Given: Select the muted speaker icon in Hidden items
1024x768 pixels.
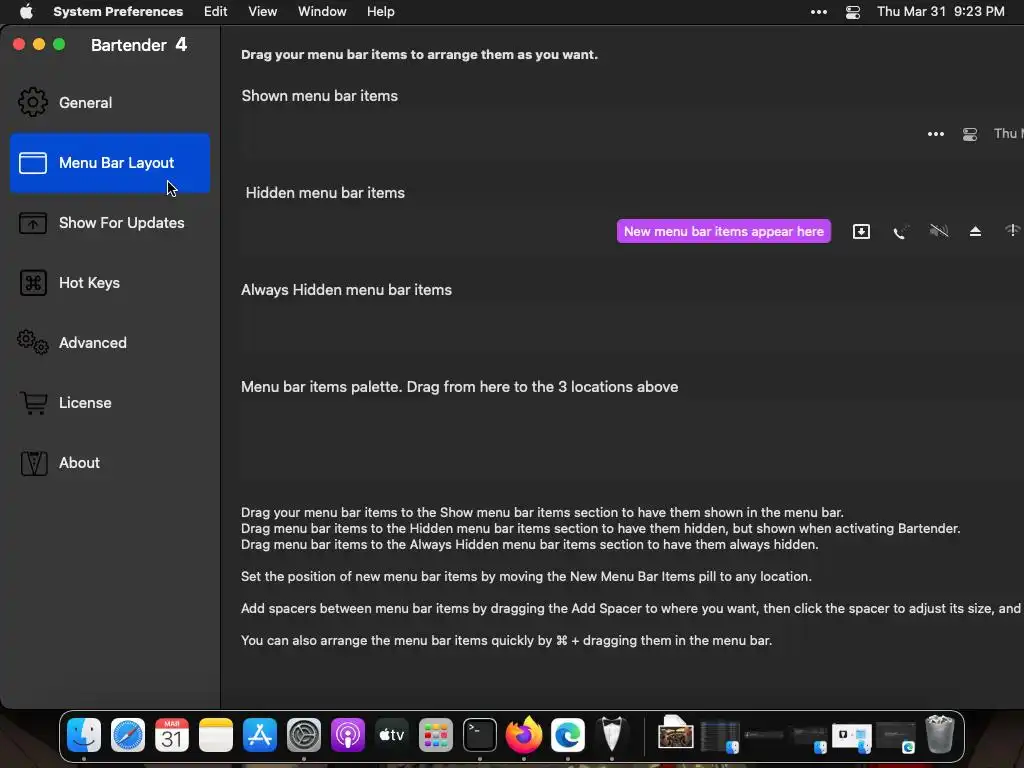Looking at the screenshot, I should (938, 231).
